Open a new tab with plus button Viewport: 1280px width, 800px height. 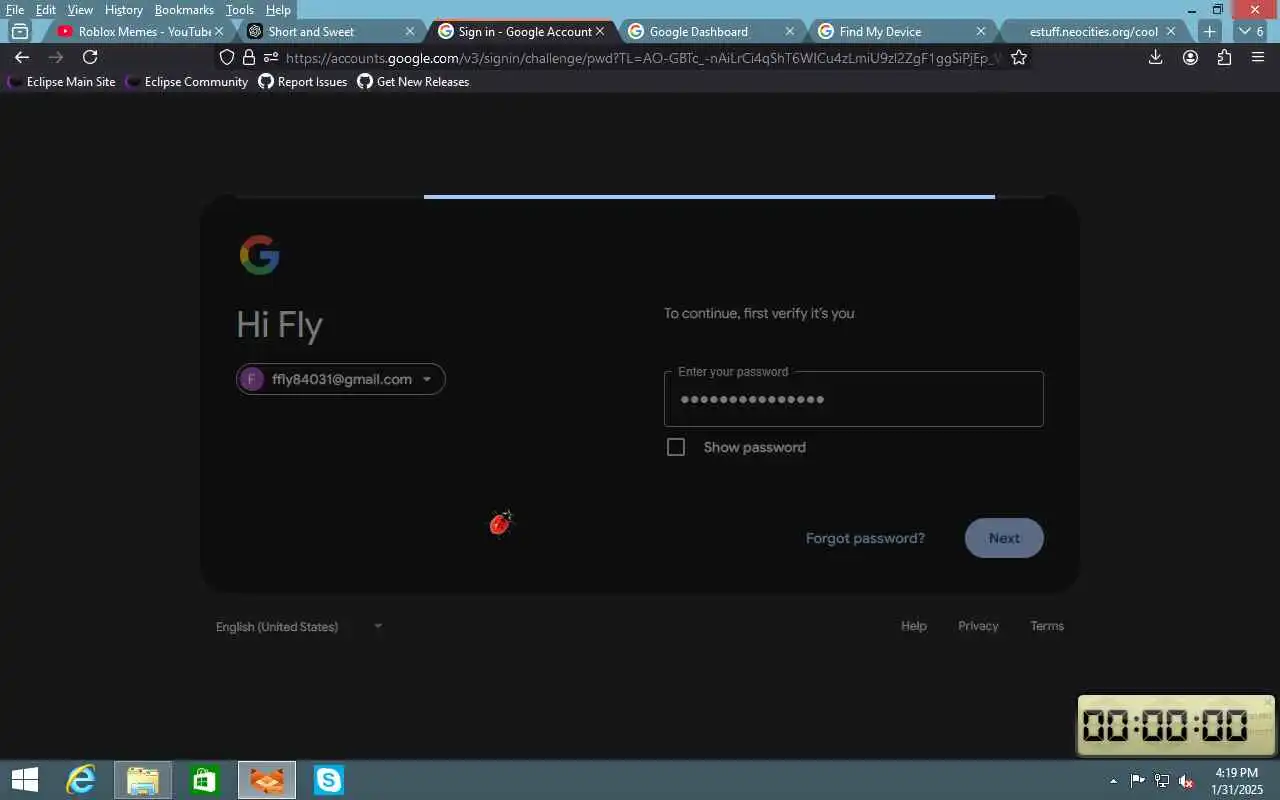tap(1209, 31)
